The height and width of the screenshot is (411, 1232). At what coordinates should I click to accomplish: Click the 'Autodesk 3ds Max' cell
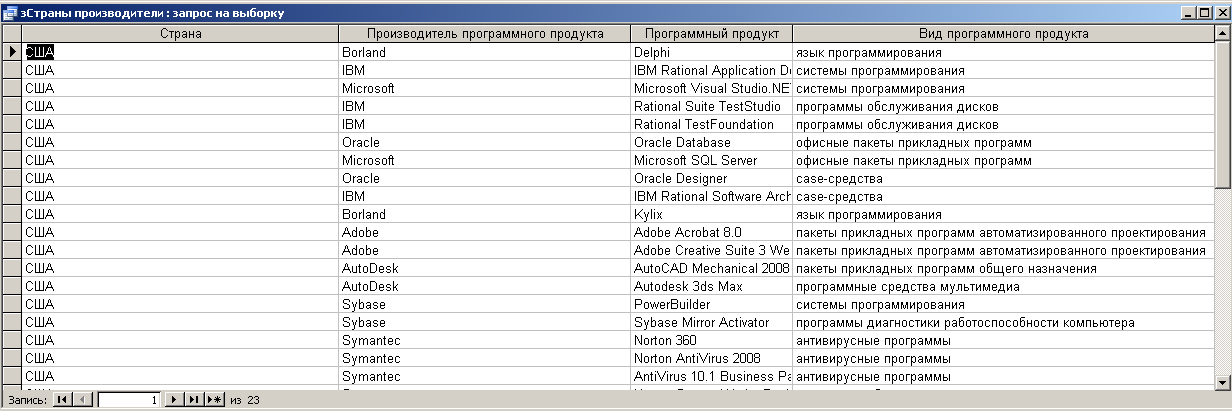tap(712, 286)
